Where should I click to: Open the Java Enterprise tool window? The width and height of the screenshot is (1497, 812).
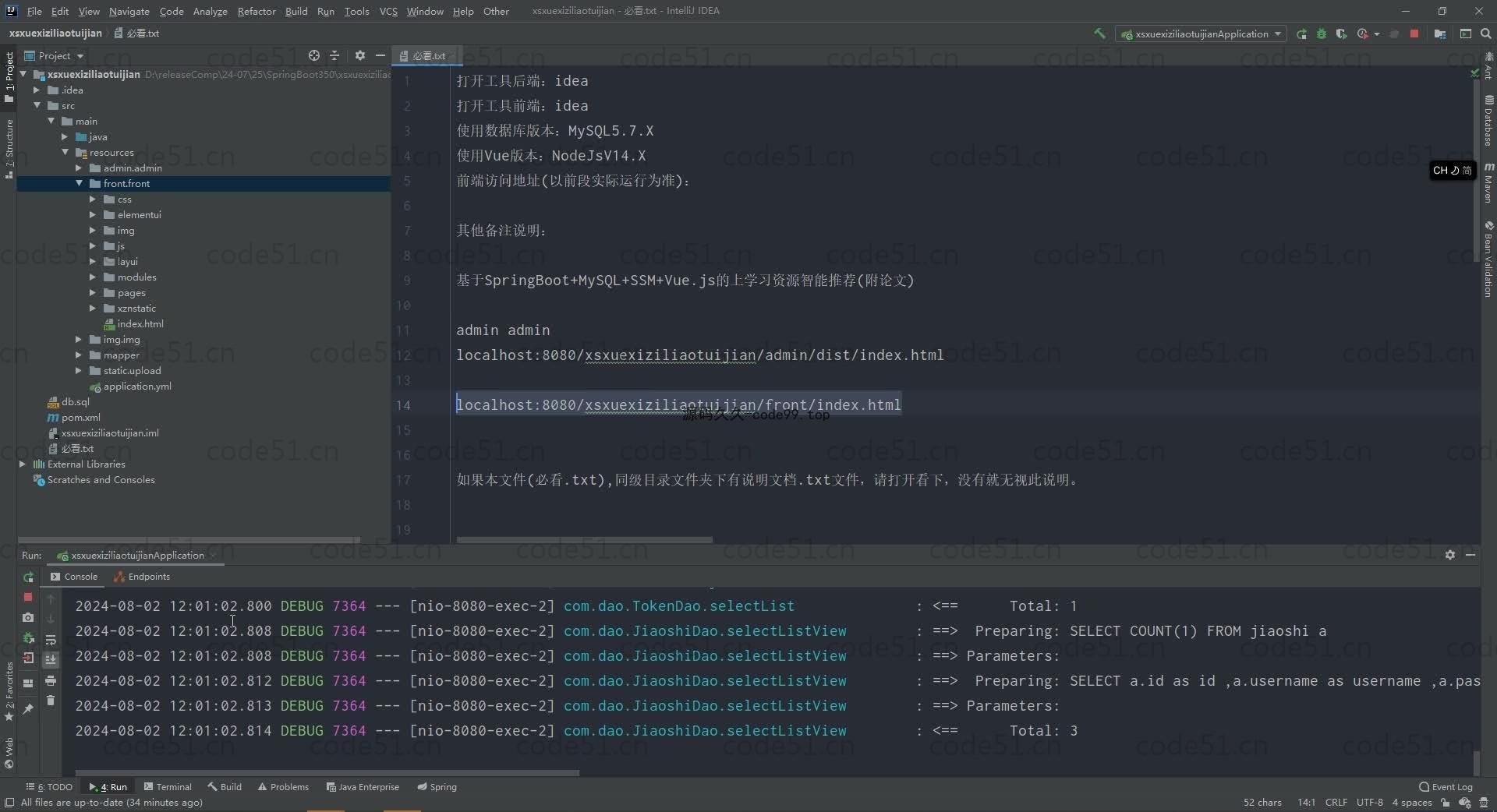363,786
